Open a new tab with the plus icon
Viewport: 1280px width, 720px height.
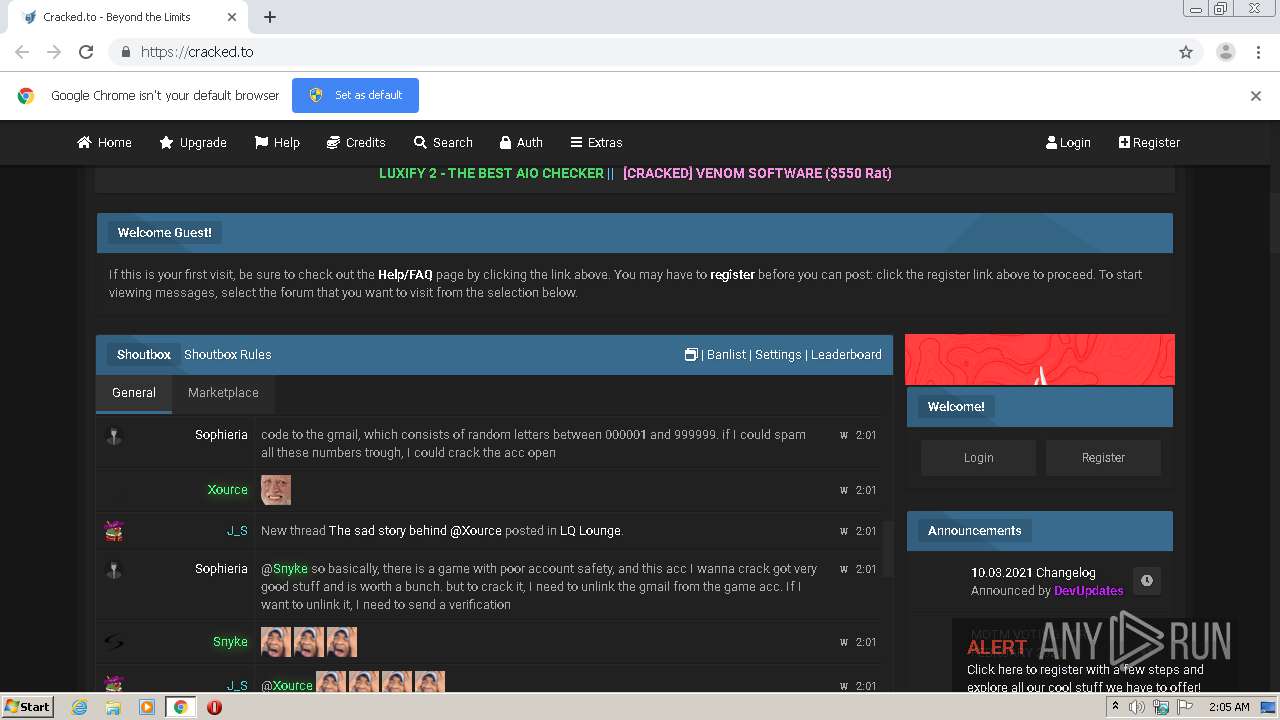point(270,17)
